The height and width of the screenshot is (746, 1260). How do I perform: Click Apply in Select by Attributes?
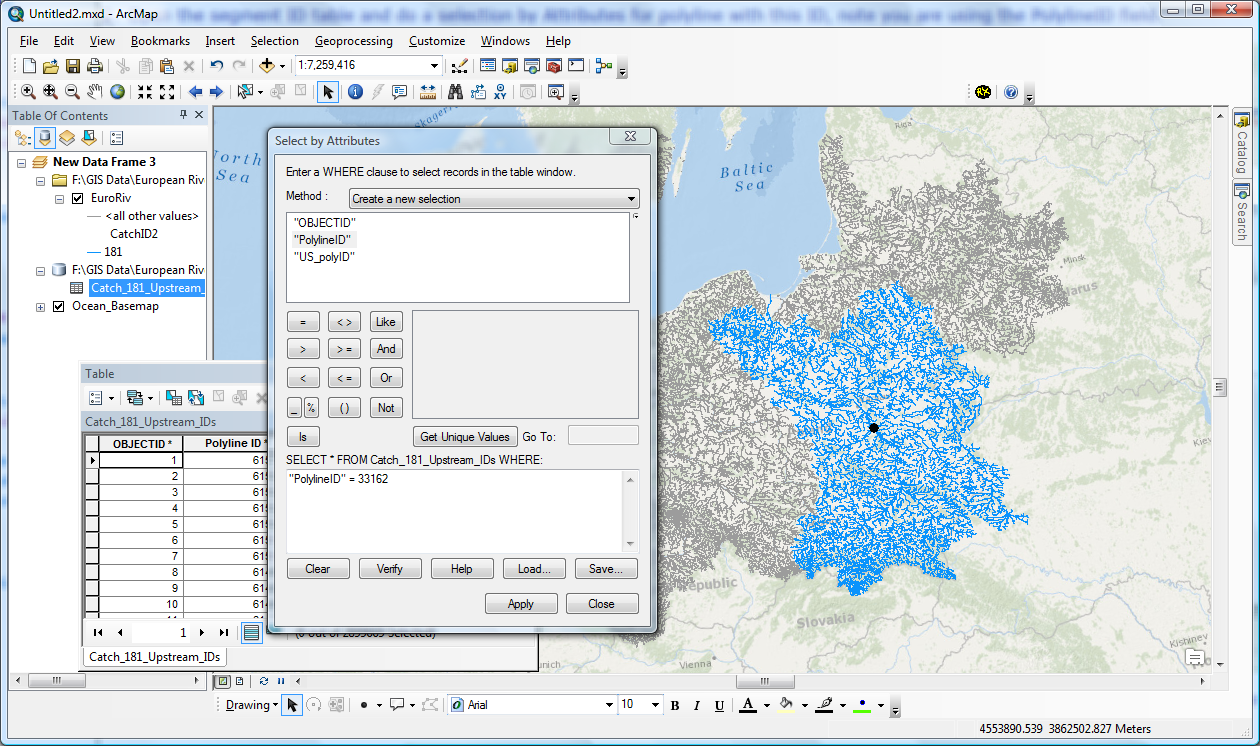[x=521, y=604]
